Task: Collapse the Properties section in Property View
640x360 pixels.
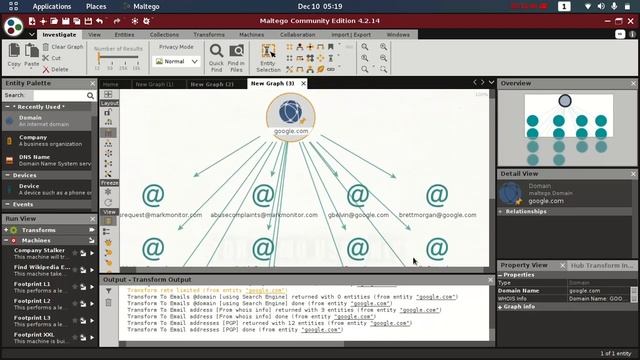Action: pos(500,275)
